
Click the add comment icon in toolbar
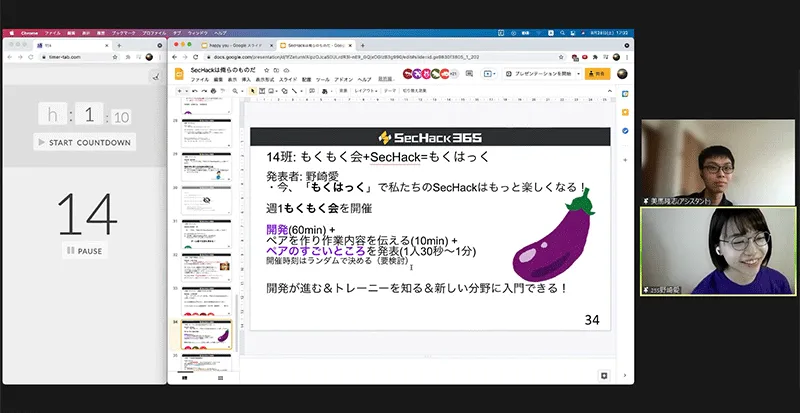pos(312,91)
